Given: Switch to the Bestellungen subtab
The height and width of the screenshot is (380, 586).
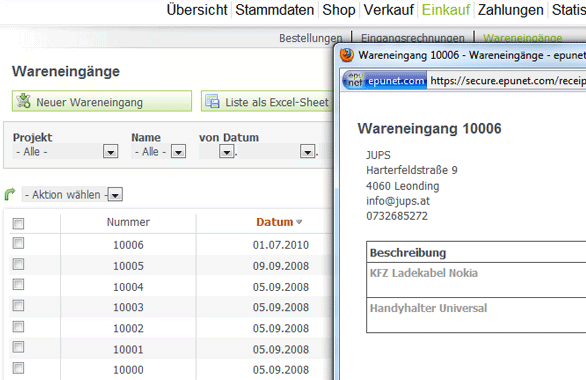Looking at the screenshot, I should click(x=311, y=38).
